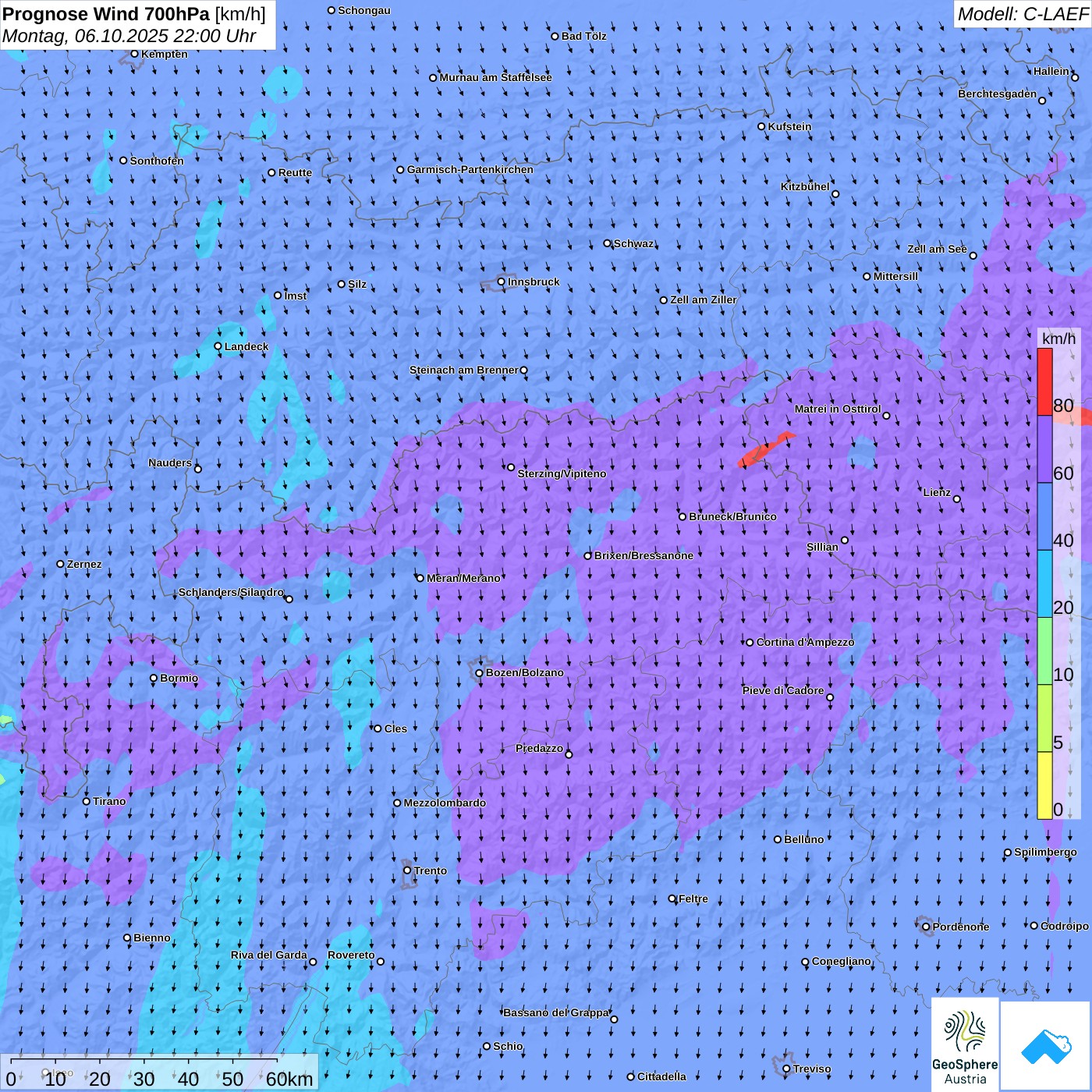Click the Mezzolombardo city label

[445, 803]
